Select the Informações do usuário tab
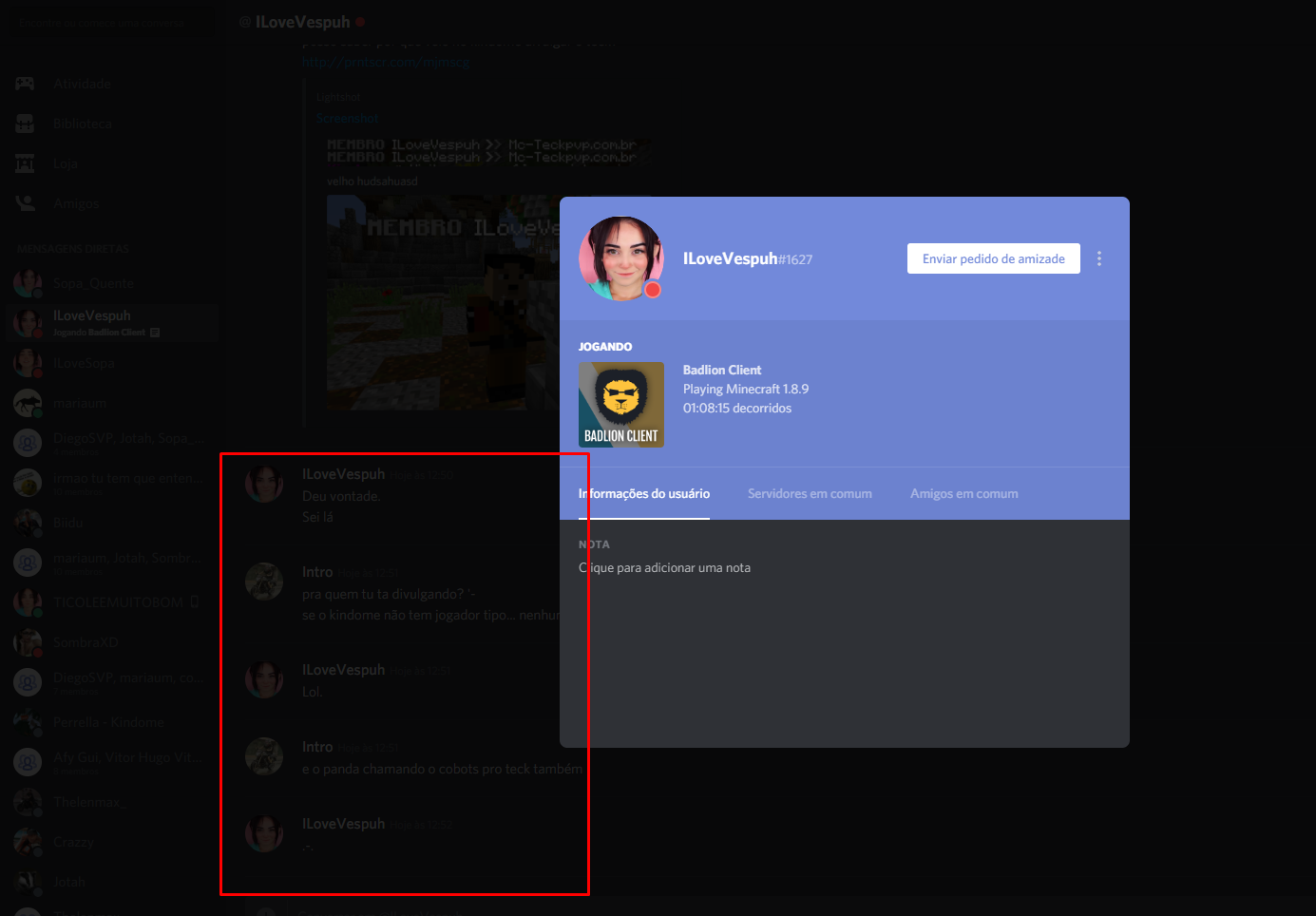1316x916 pixels. pyautogui.click(x=644, y=493)
